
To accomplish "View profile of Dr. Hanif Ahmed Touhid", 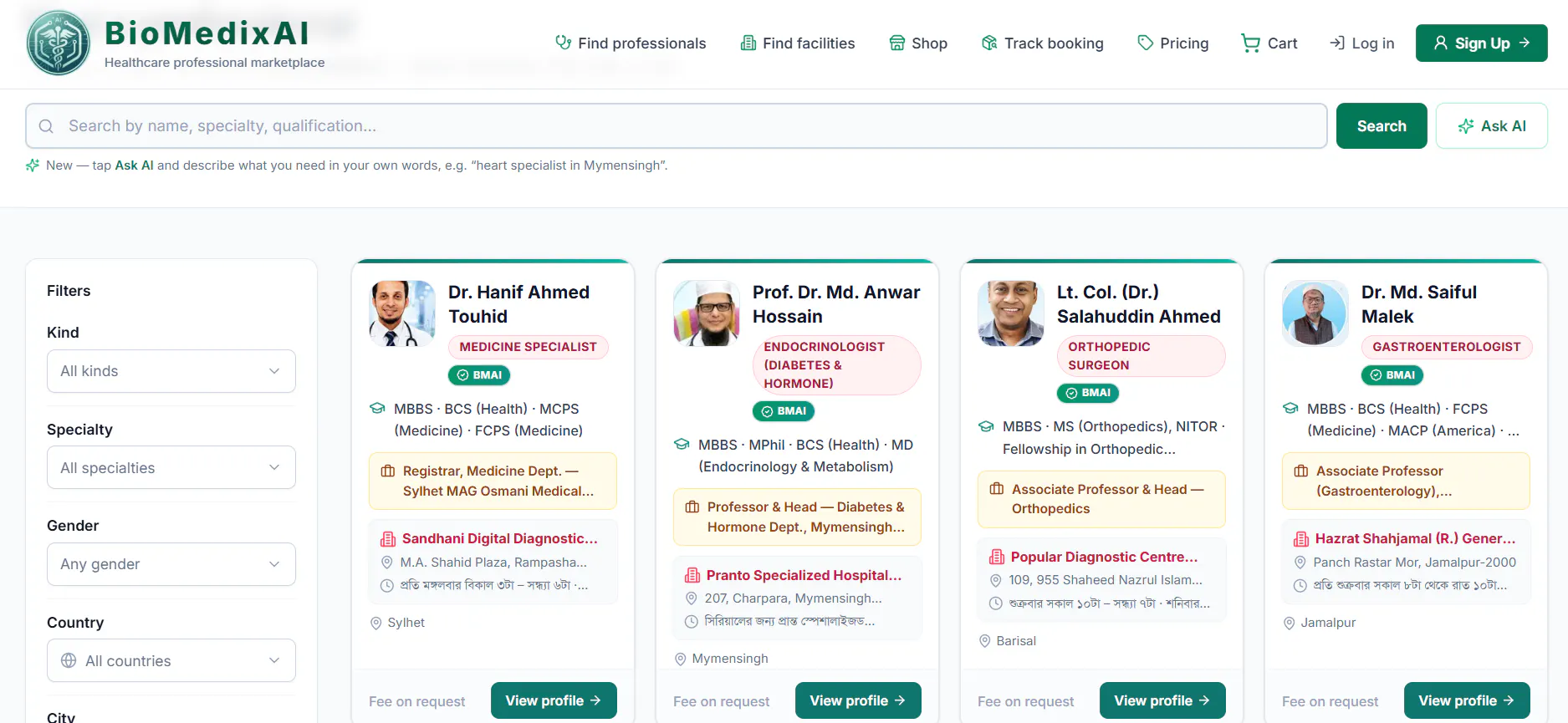I will pyautogui.click(x=554, y=700).
